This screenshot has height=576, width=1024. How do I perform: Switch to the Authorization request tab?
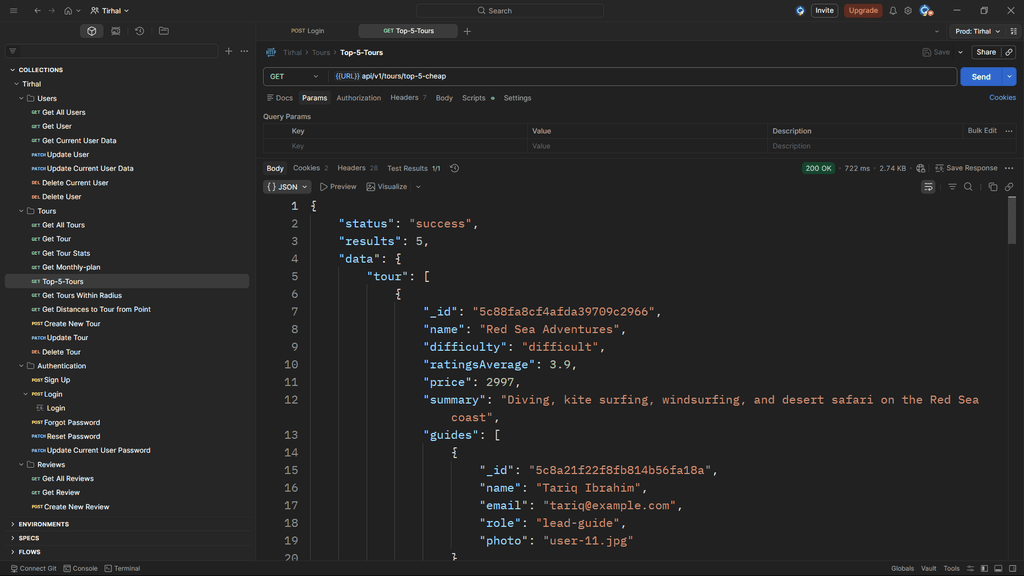[358, 98]
